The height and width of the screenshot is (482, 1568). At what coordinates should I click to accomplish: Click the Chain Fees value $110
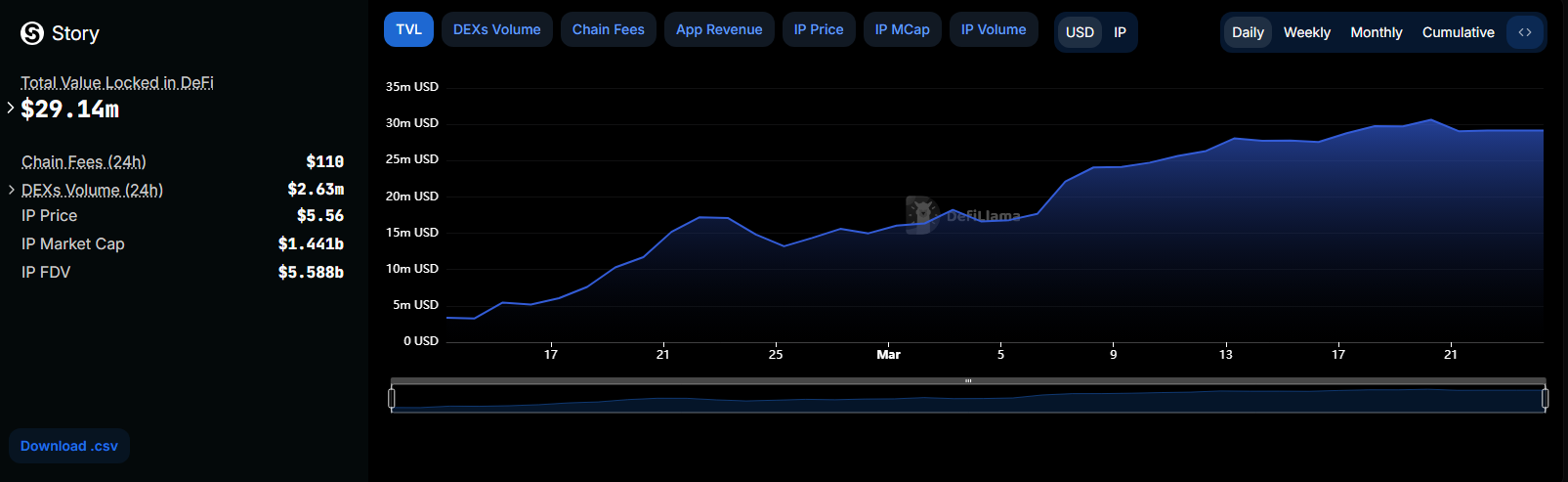click(324, 161)
